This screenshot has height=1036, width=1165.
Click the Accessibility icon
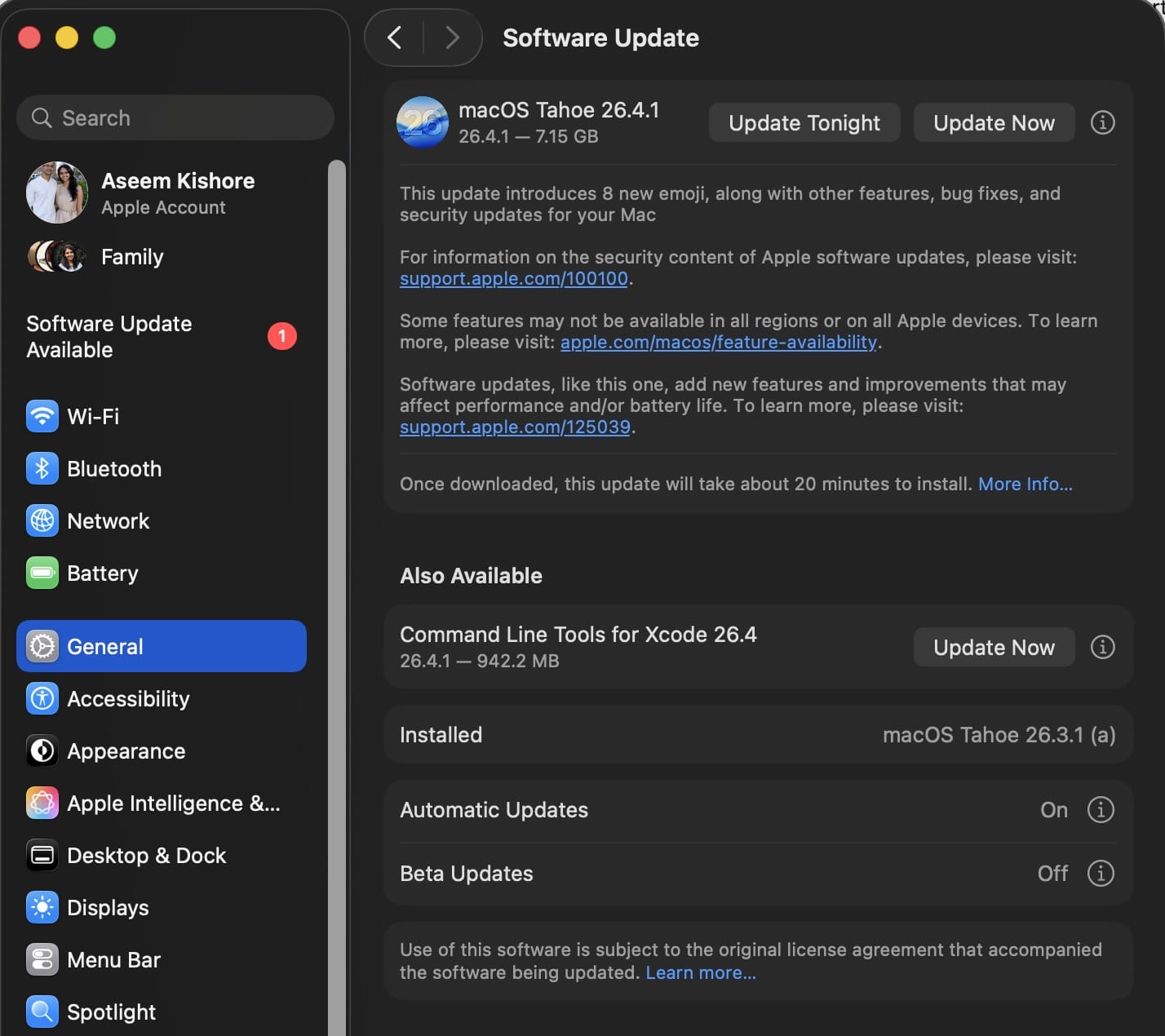click(42, 698)
